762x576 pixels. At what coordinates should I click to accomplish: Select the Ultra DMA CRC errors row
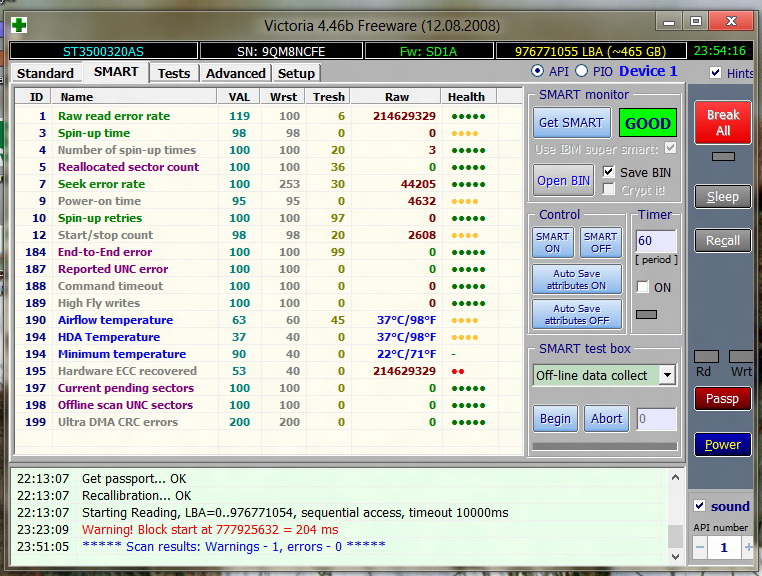click(269, 422)
